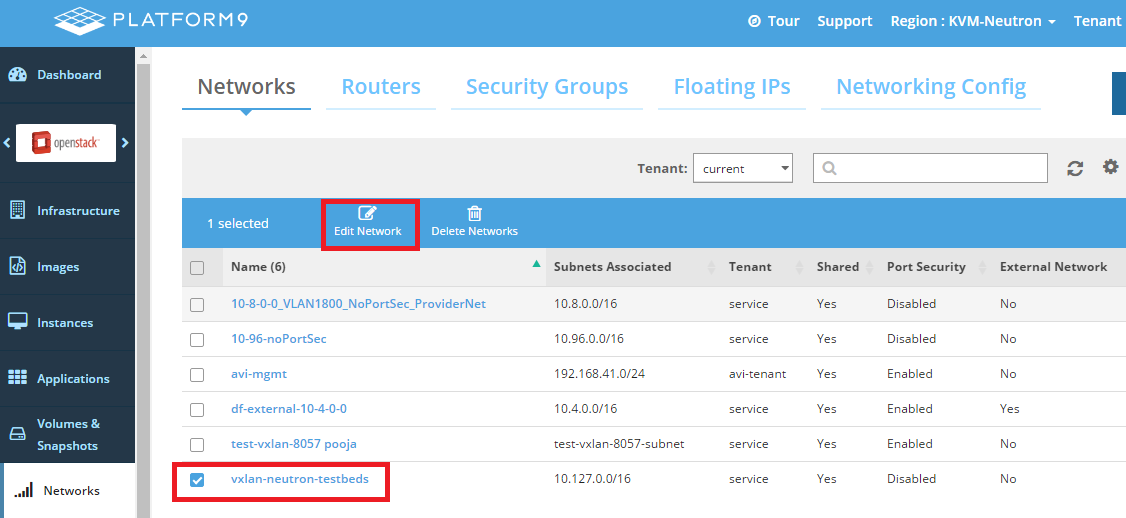Click the right arrow beside openstack logo
1126x518 pixels.
(125, 143)
